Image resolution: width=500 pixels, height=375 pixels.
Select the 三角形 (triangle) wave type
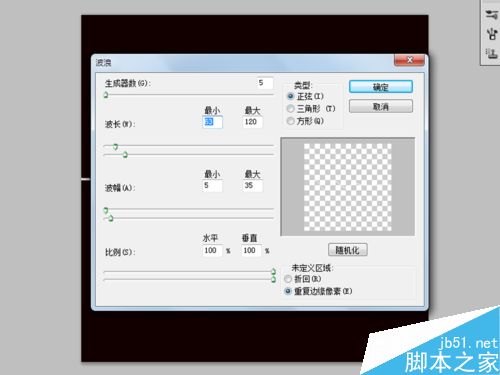(x=290, y=108)
